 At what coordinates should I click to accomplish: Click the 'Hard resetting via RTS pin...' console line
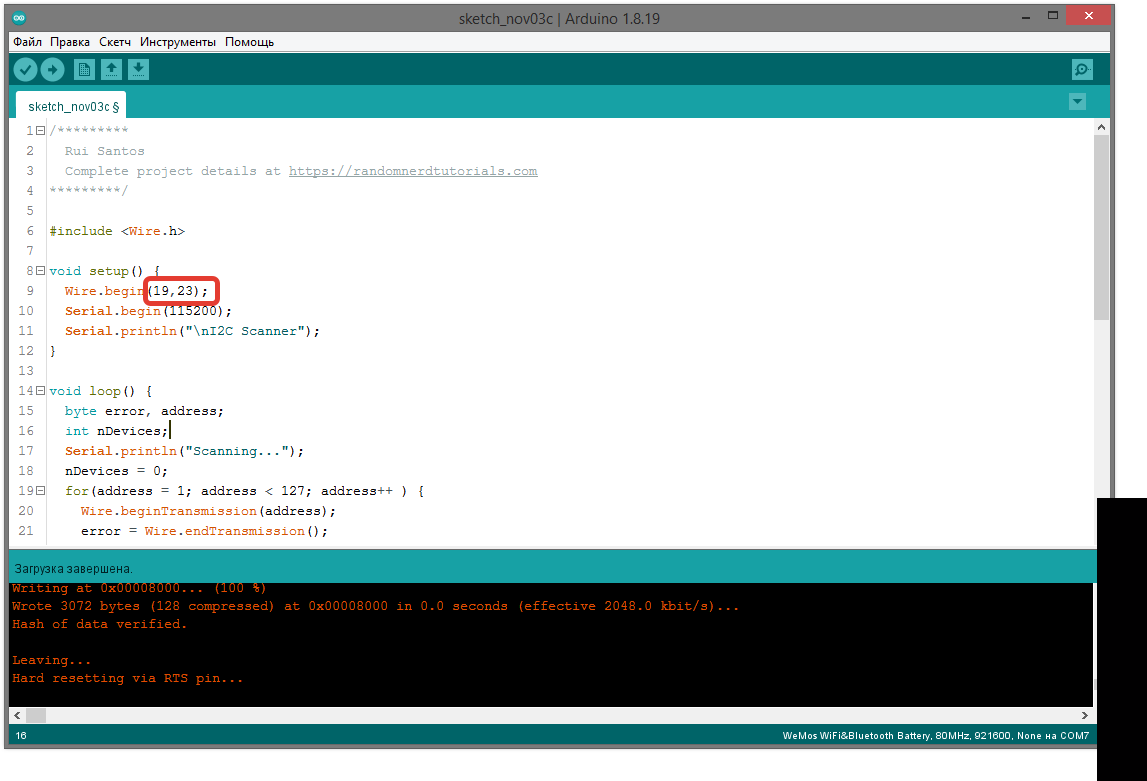pos(127,678)
